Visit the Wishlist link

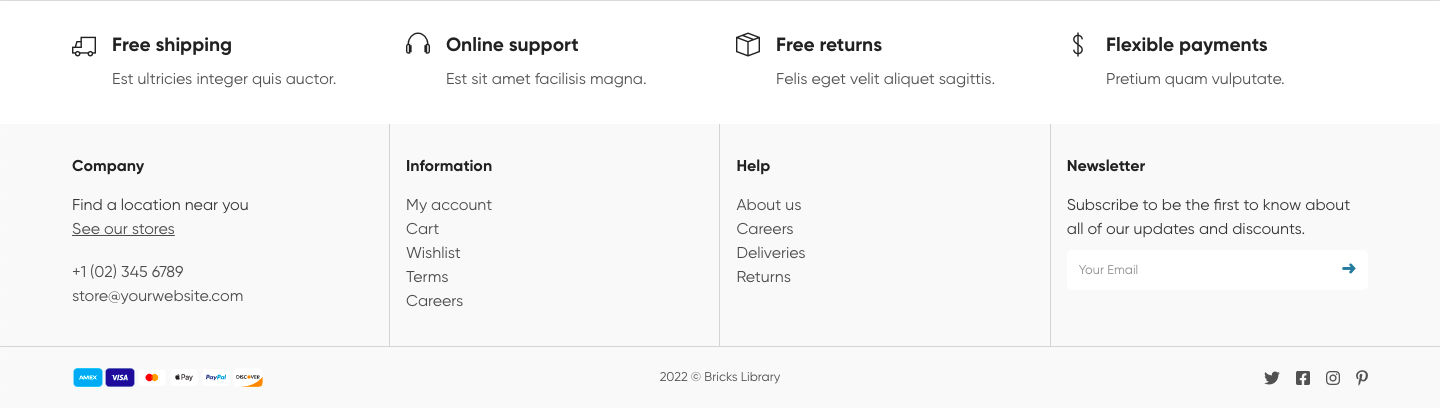point(433,253)
